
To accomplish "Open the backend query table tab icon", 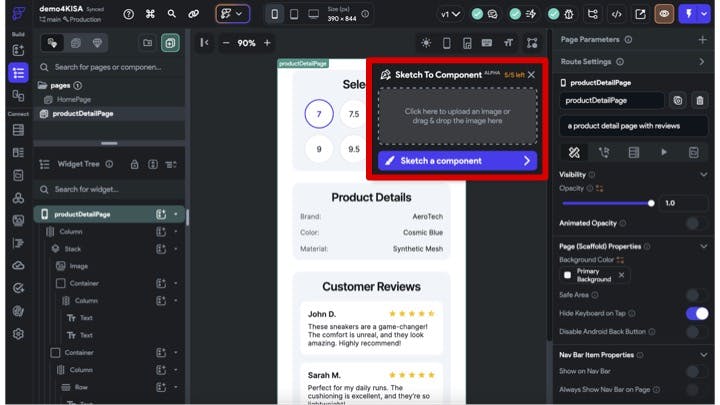I will point(634,152).
